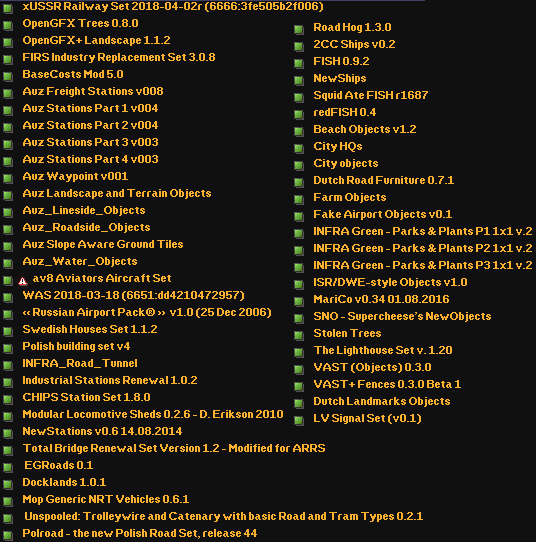Select INFRA Green Parks & Plants P3 entry
This screenshot has height=542, width=536.
[423, 265]
